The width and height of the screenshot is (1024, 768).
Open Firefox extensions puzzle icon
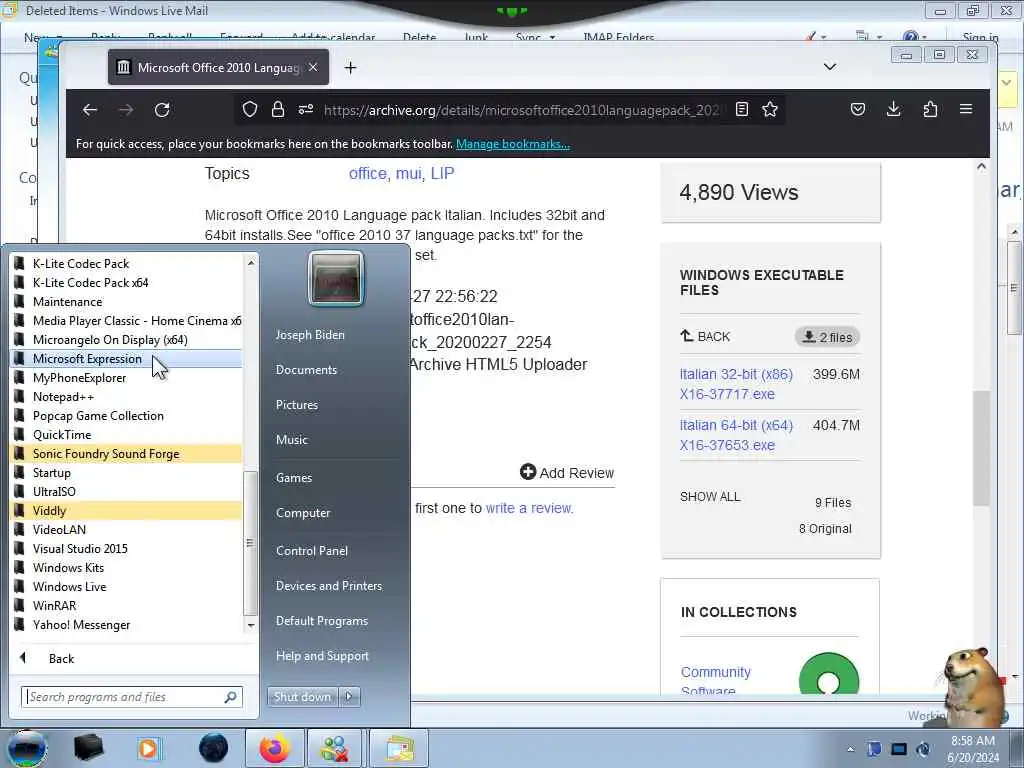(x=930, y=109)
